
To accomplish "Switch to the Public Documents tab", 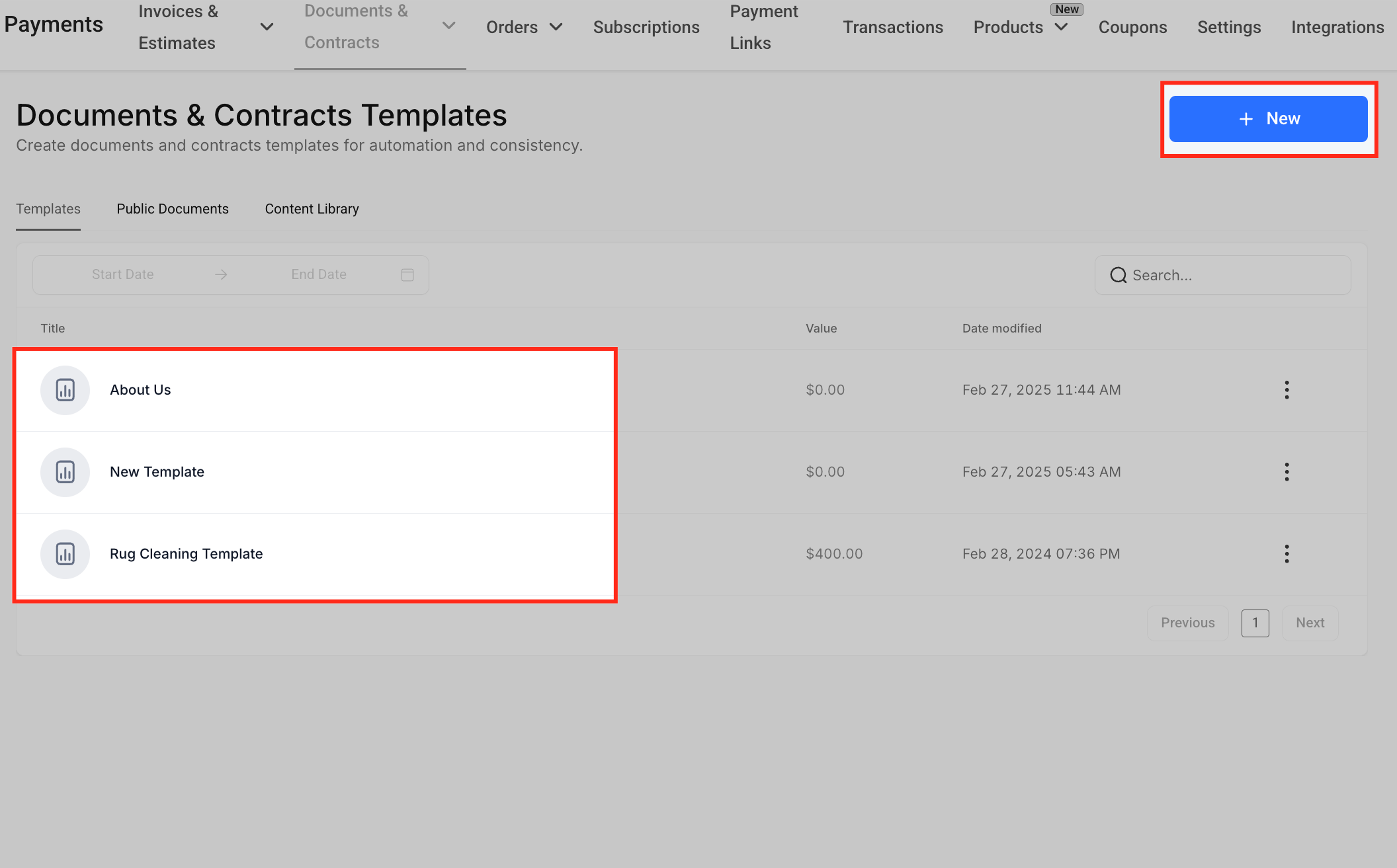I will coord(173,209).
